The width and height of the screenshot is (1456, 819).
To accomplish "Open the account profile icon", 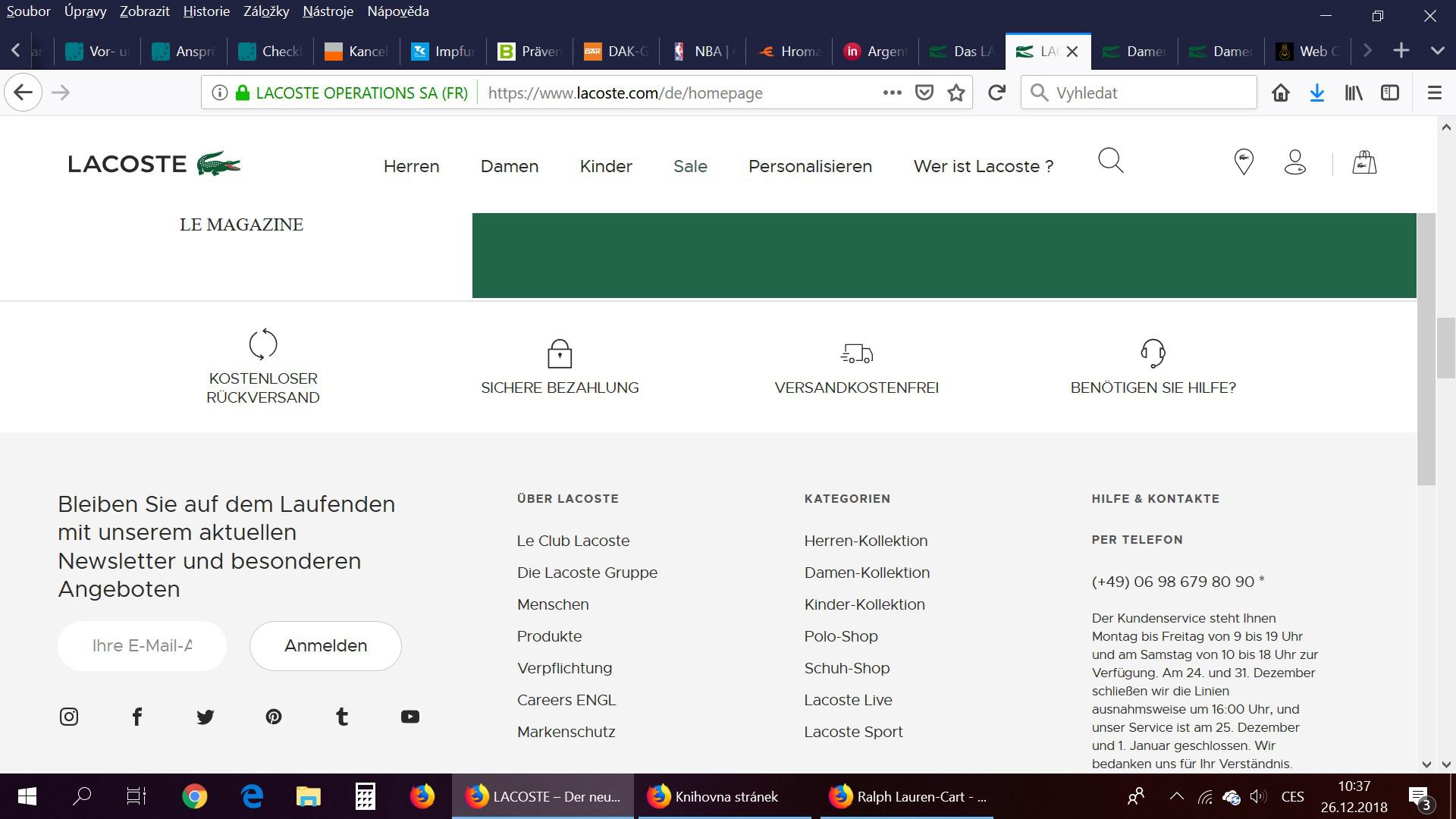I will [1295, 162].
